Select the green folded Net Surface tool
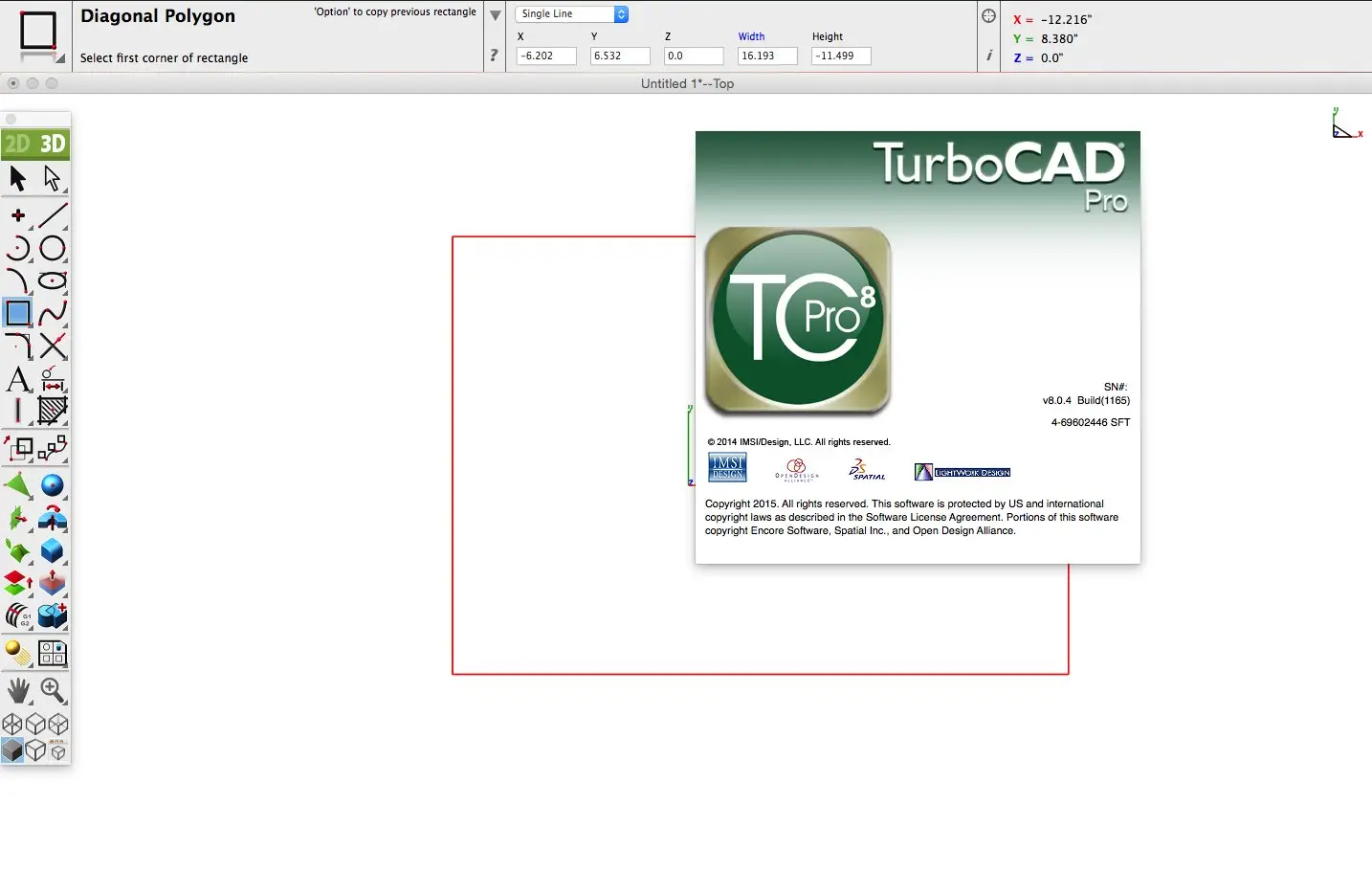The image size is (1372, 872). click(x=18, y=551)
